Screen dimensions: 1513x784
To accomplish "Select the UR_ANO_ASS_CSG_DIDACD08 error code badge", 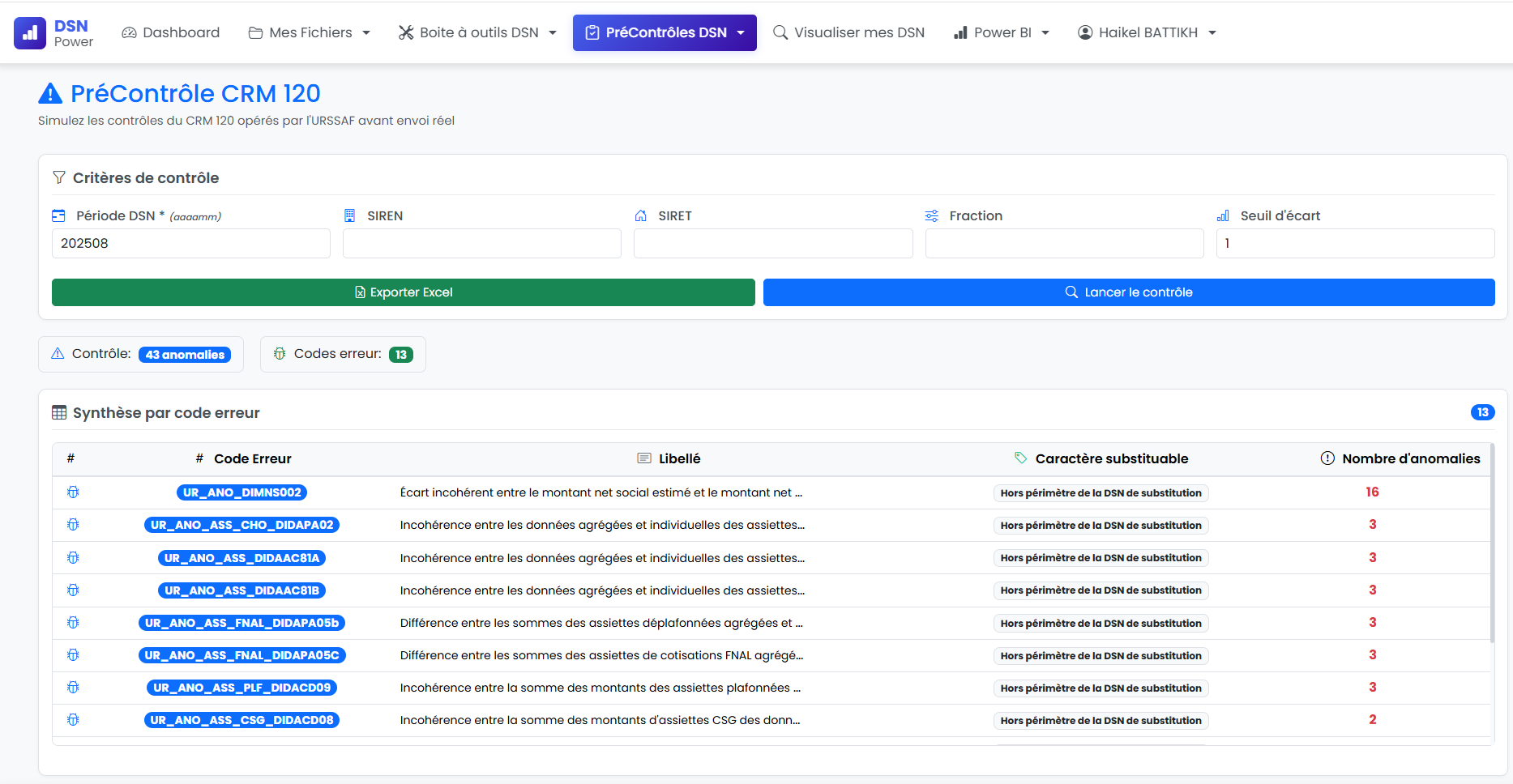I will point(241,720).
